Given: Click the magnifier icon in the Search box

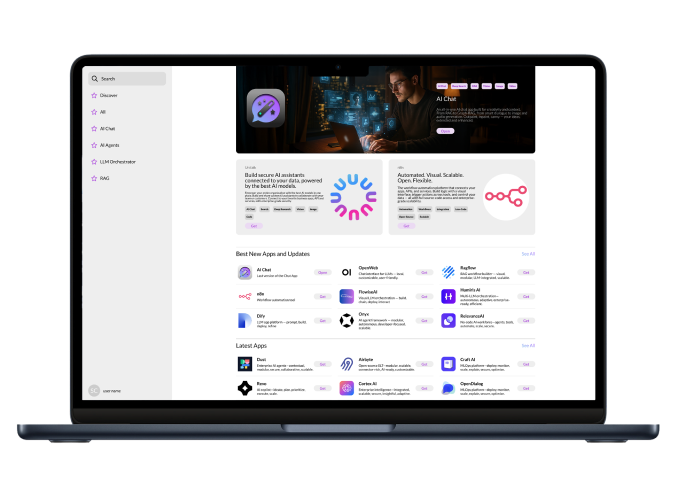Looking at the screenshot, I should click(95, 79).
